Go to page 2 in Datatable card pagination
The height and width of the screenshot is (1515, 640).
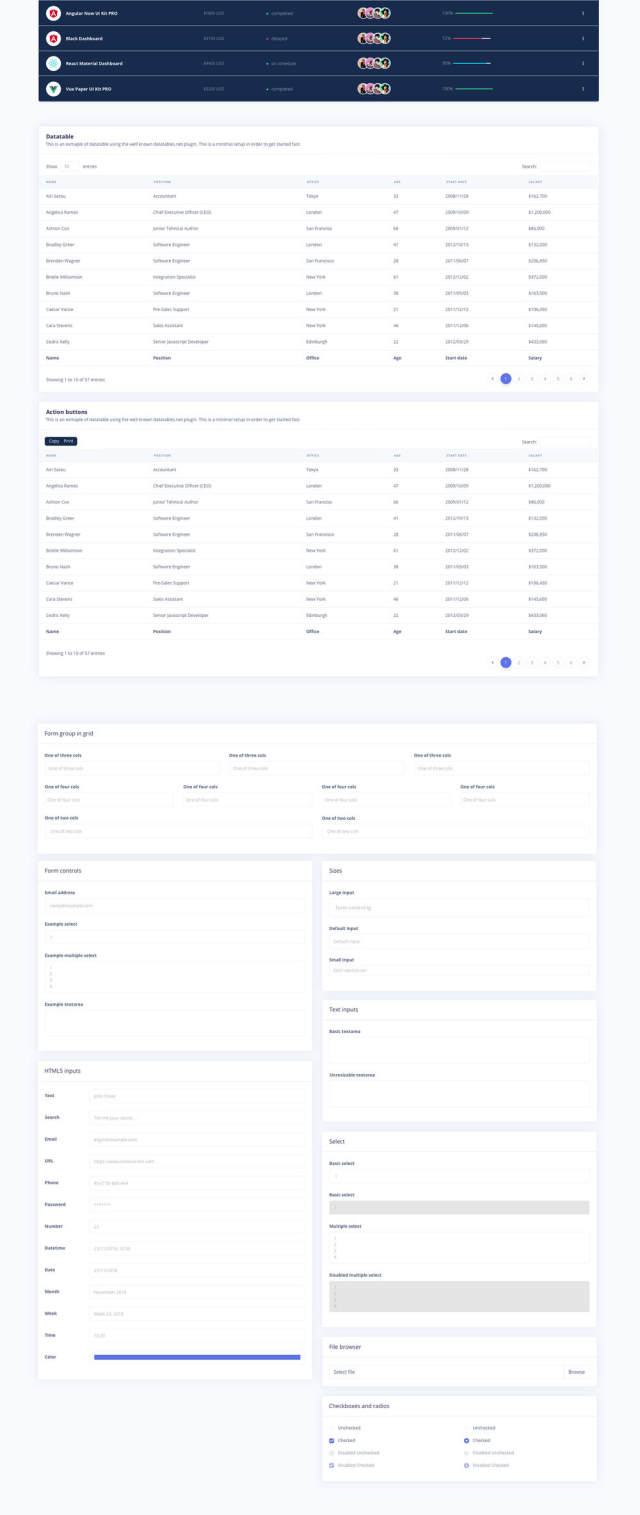click(519, 379)
